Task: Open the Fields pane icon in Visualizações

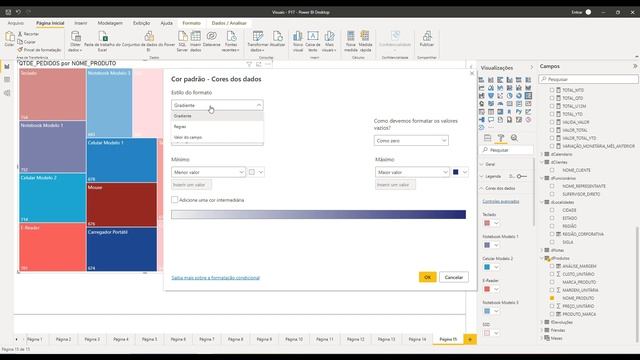Action: click(487, 138)
